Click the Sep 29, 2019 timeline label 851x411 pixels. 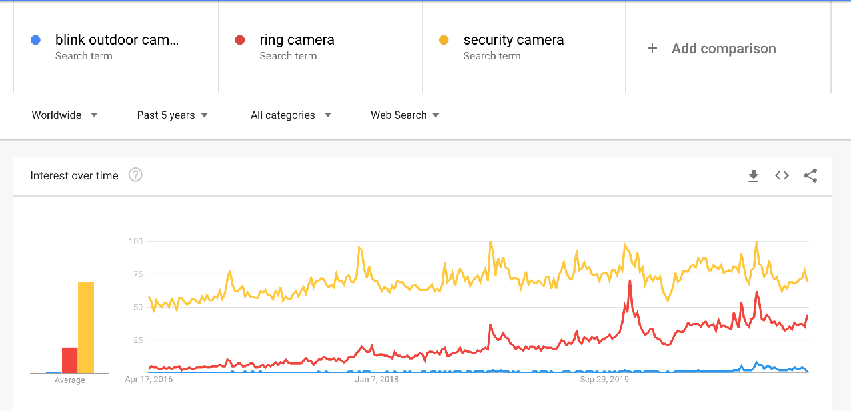(605, 380)
